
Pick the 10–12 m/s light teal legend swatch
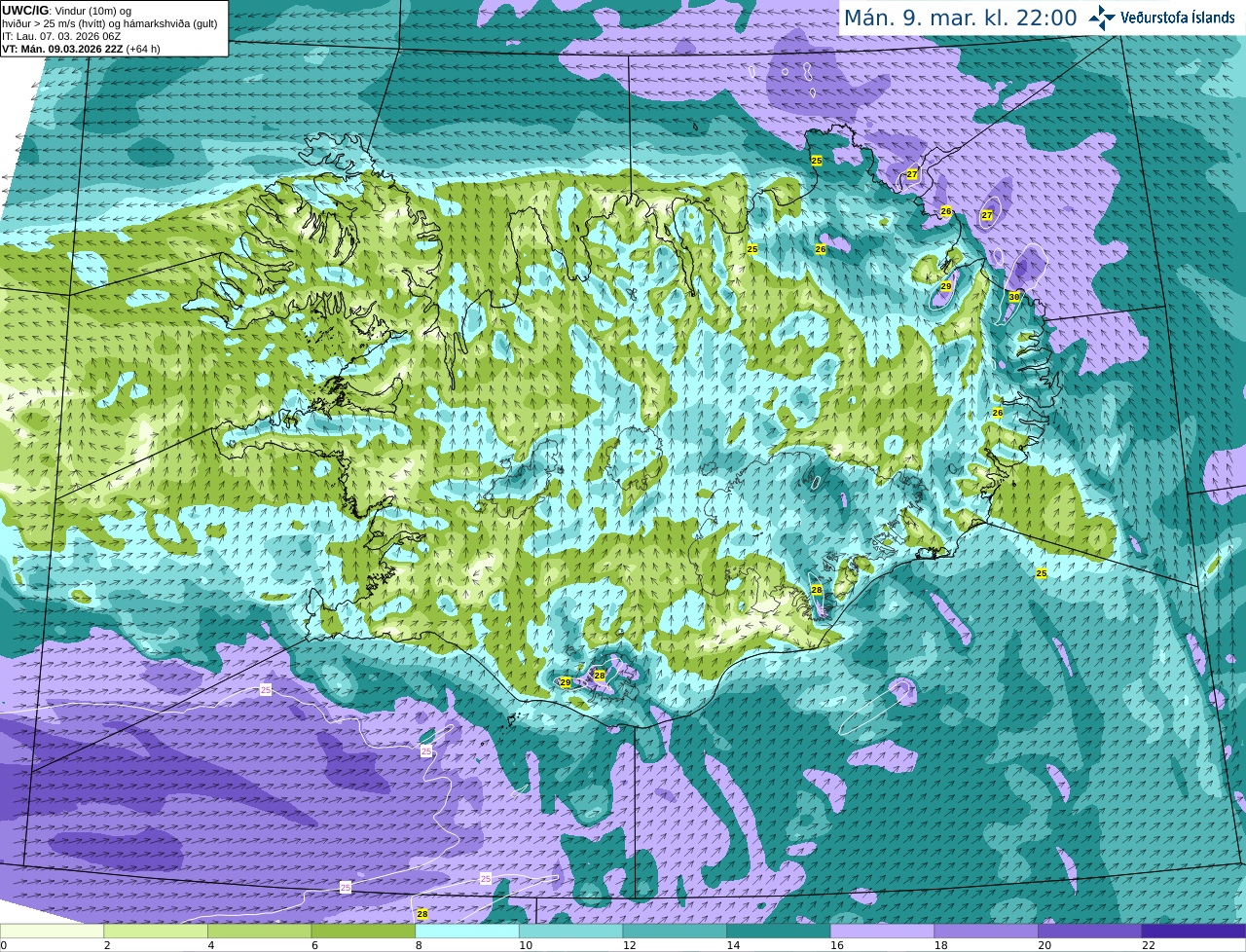click(570, 932)
